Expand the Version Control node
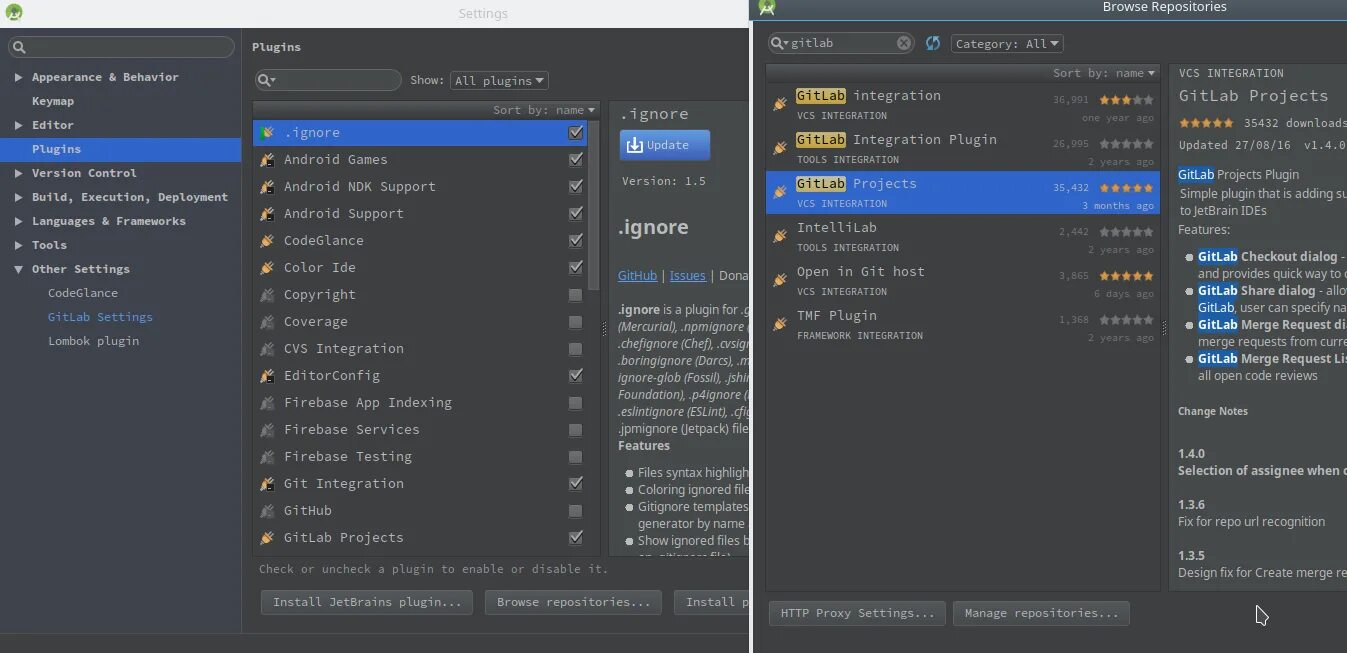1347x653 pixels. click(x=18, y=173)
